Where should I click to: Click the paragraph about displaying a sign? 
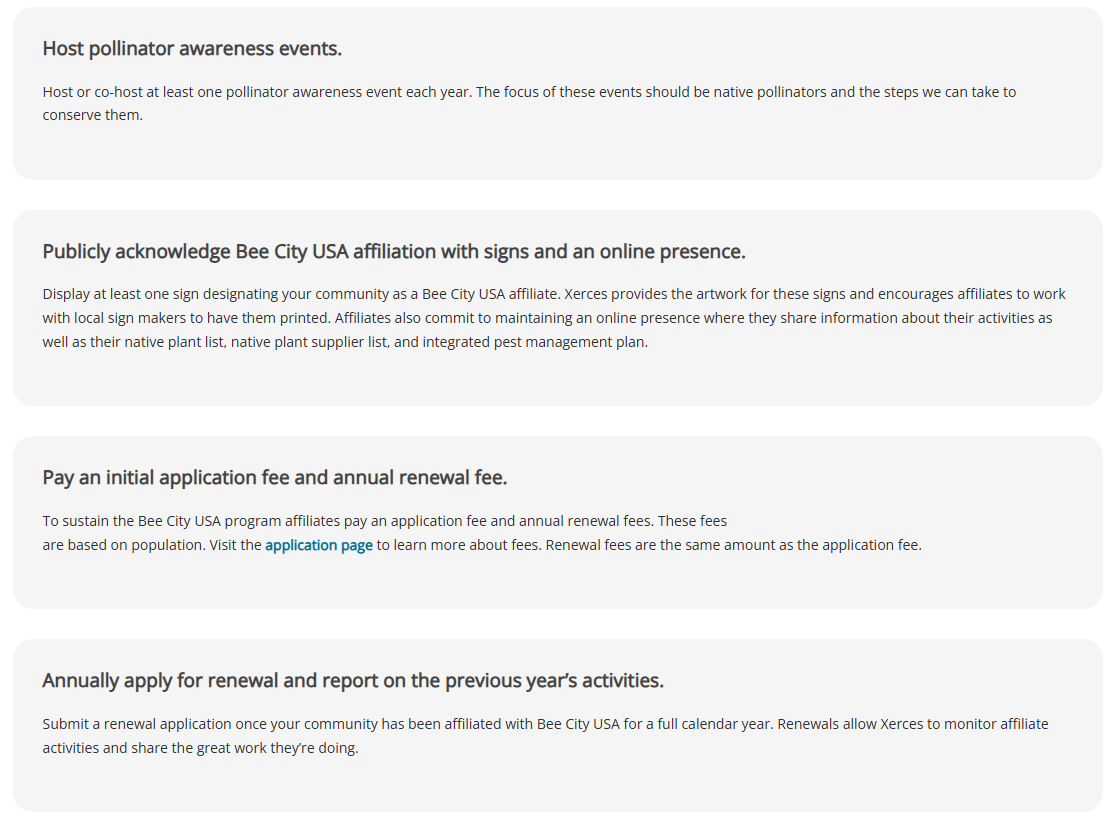click(554, 318)
